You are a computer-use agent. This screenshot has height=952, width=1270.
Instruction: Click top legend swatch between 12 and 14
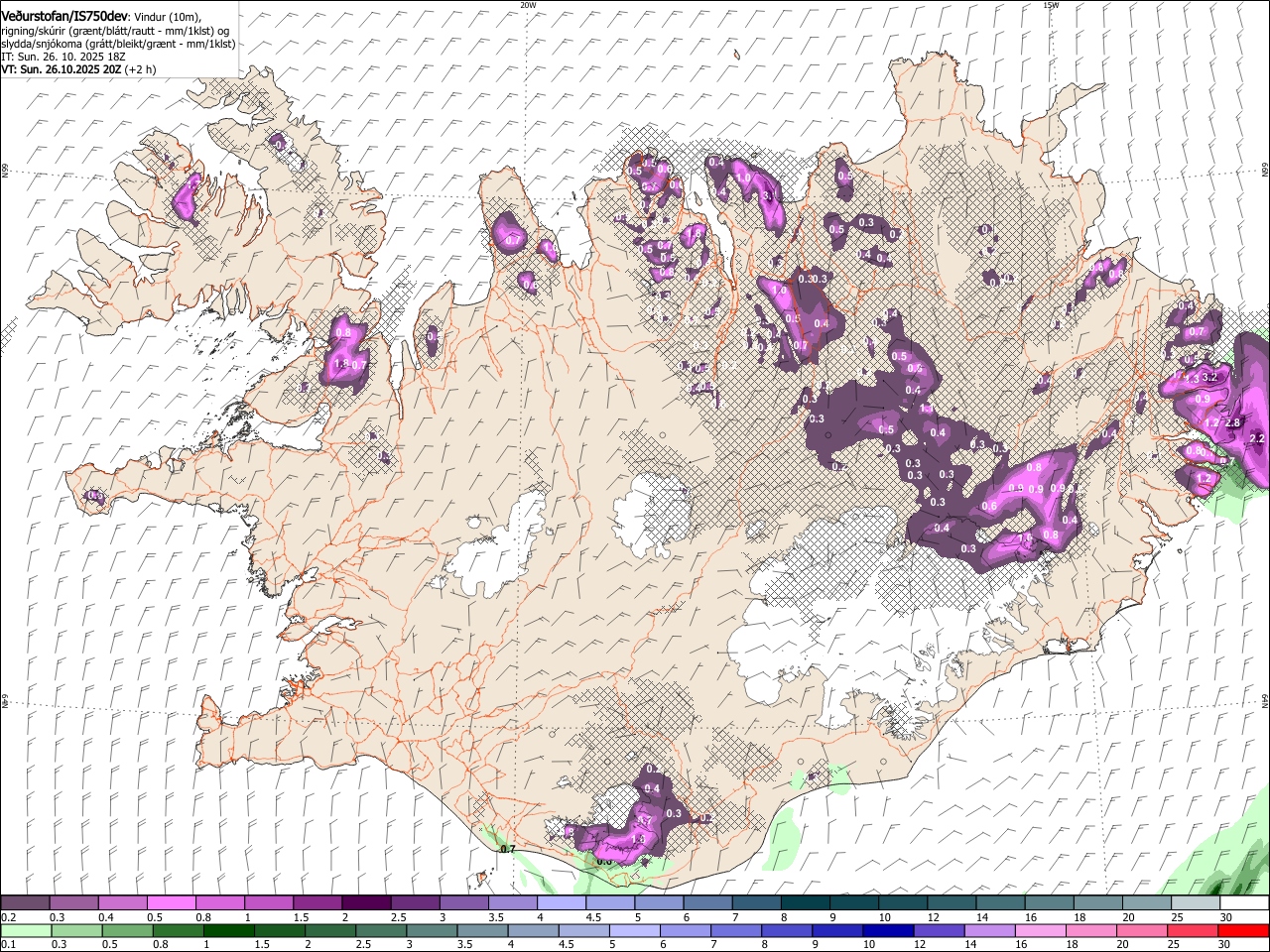point(952,903)
